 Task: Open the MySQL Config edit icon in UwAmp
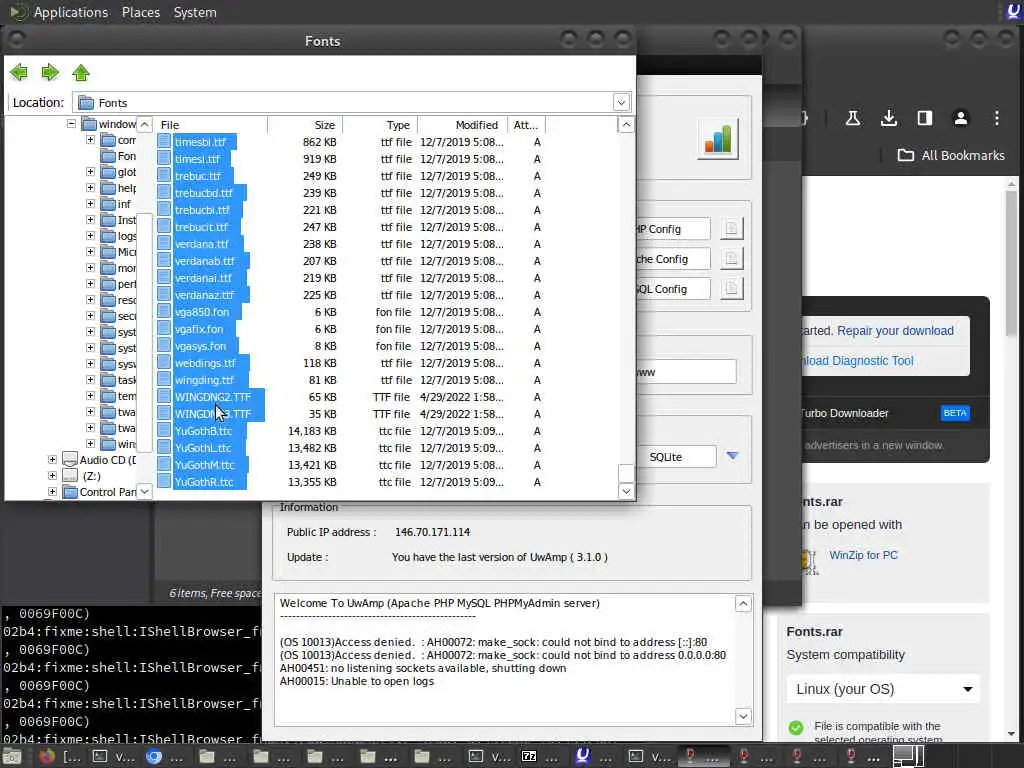(x=731, y=288)
